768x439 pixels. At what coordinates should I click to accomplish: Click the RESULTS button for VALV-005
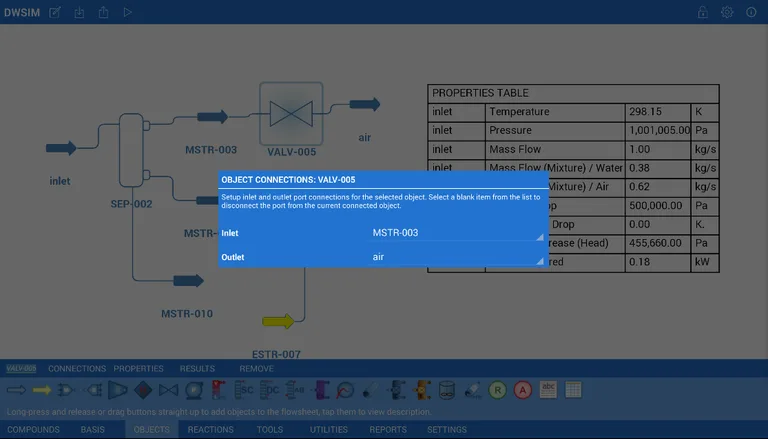(197, 368)
